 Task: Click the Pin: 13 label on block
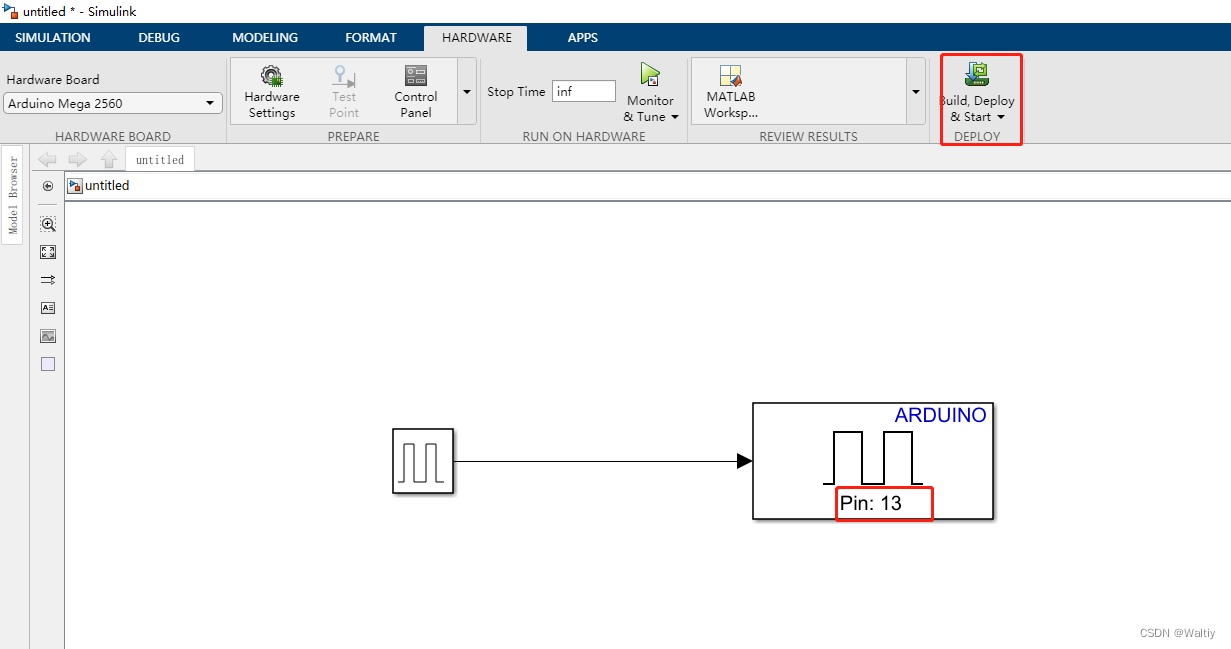coord(871,503)
